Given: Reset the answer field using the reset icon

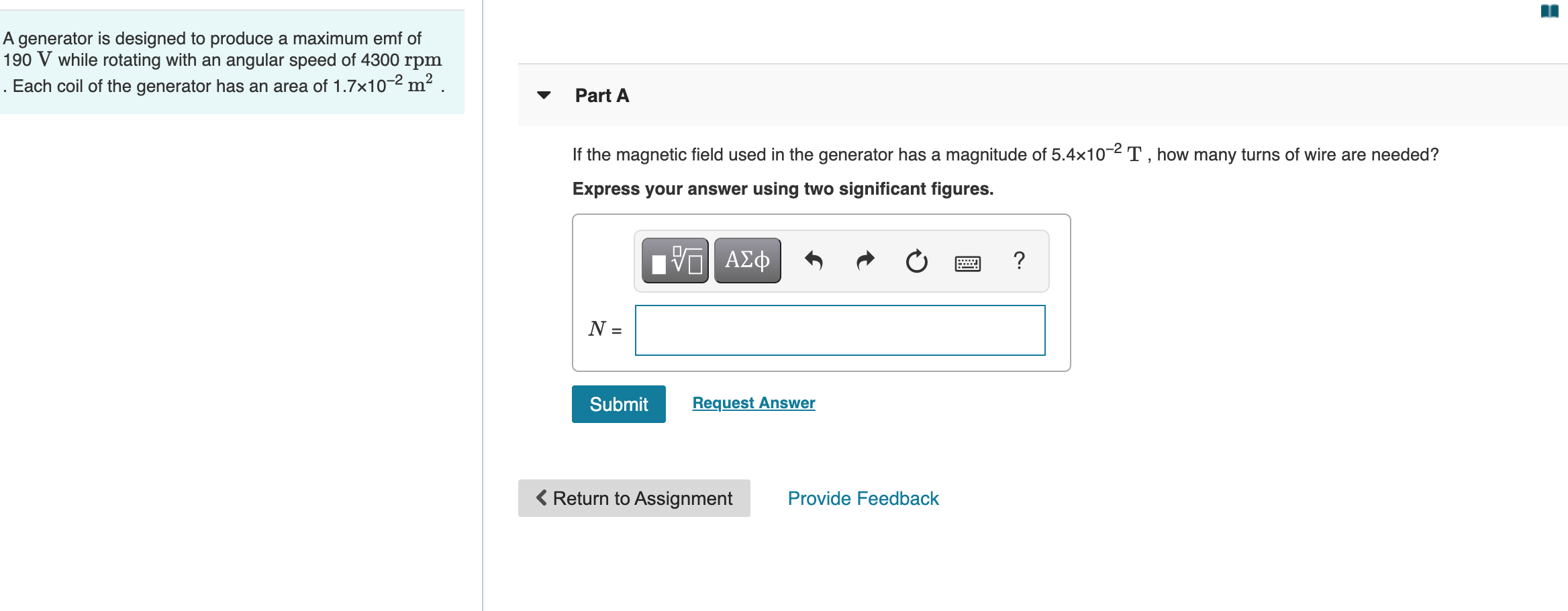Looking at the screenshot, I should pyautogui.click(x=916, y=261).
